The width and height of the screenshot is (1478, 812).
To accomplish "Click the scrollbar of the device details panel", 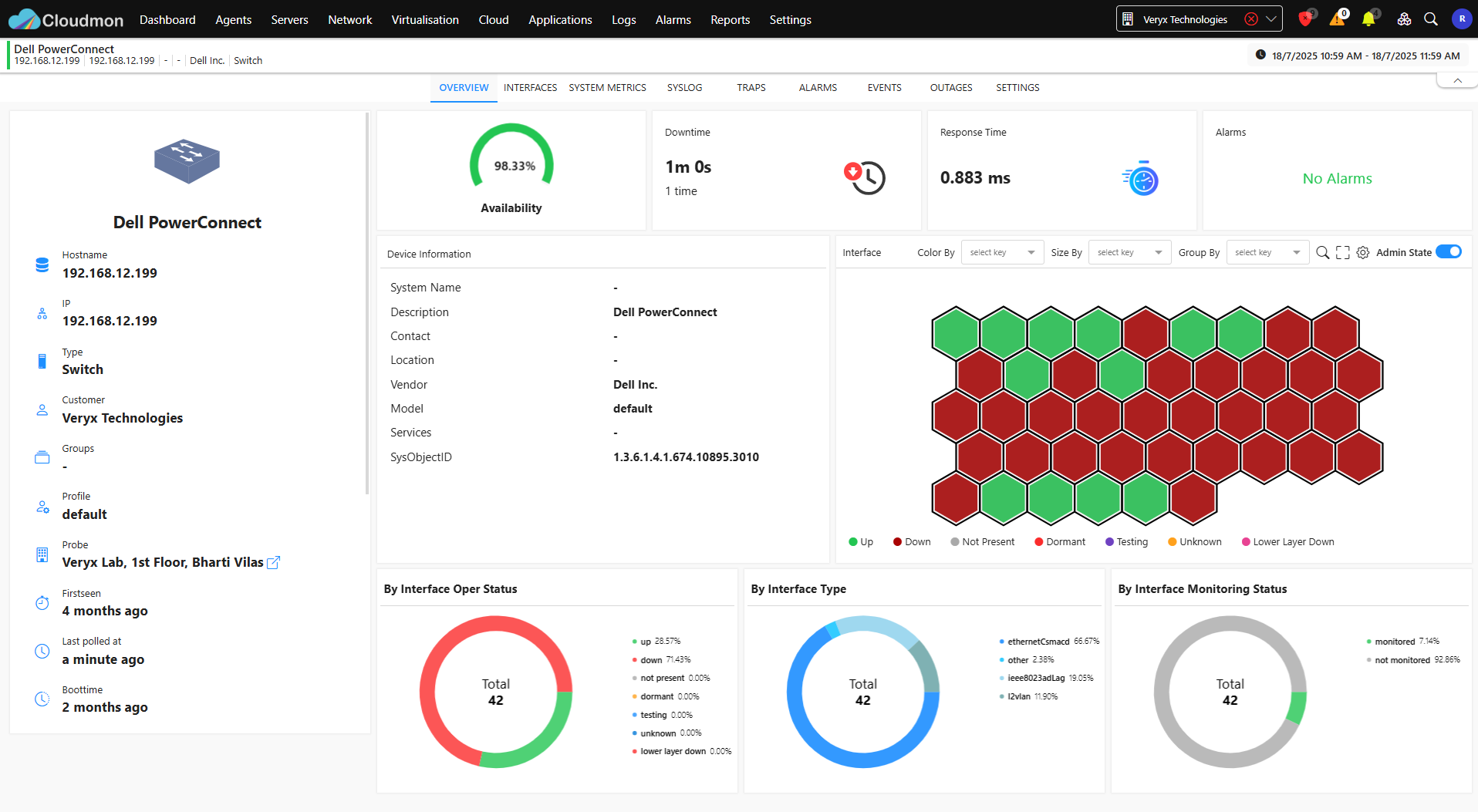I will pos(367,304).
